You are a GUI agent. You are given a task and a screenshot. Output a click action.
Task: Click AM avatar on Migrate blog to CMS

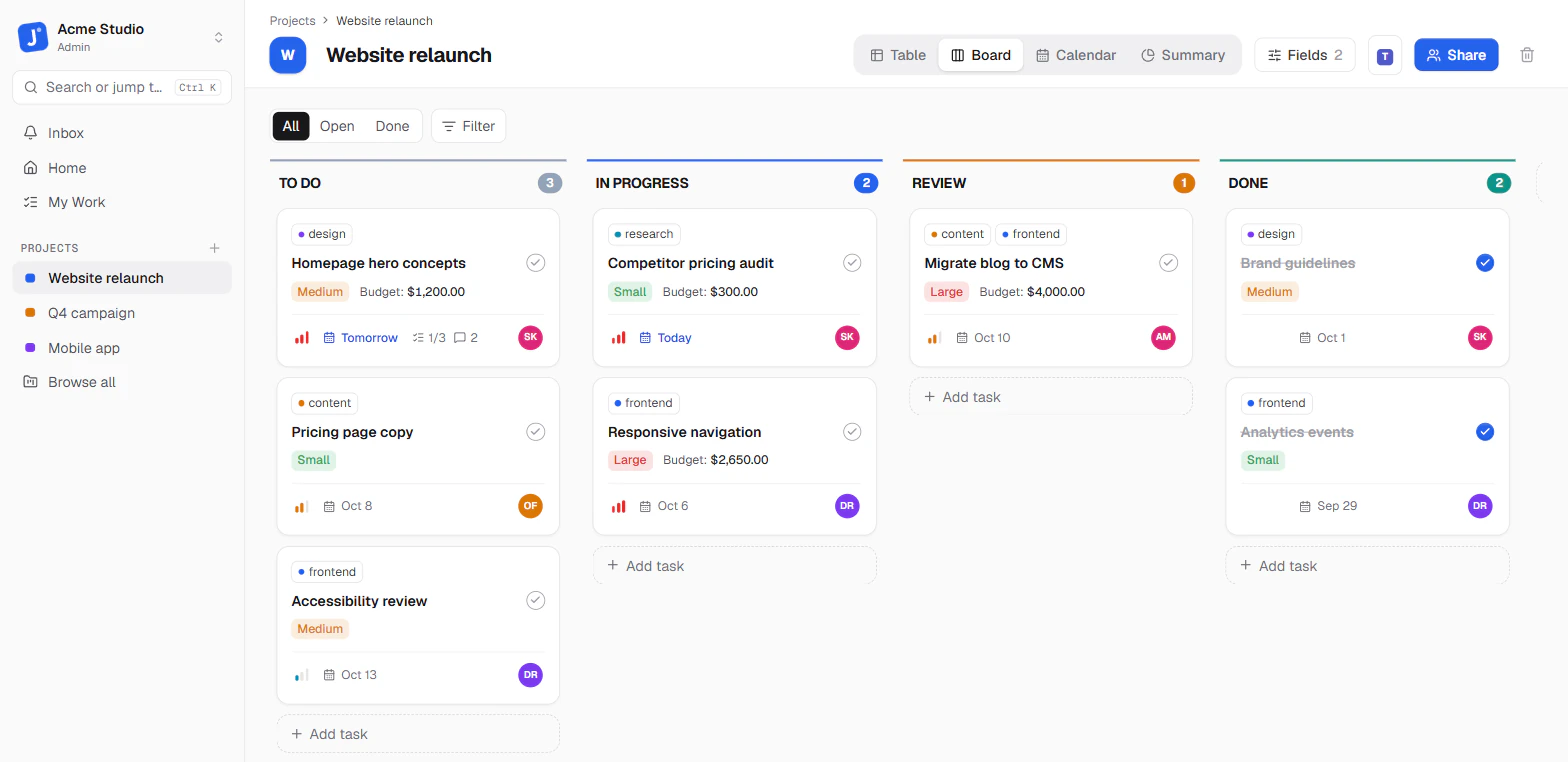(1163, 337)
